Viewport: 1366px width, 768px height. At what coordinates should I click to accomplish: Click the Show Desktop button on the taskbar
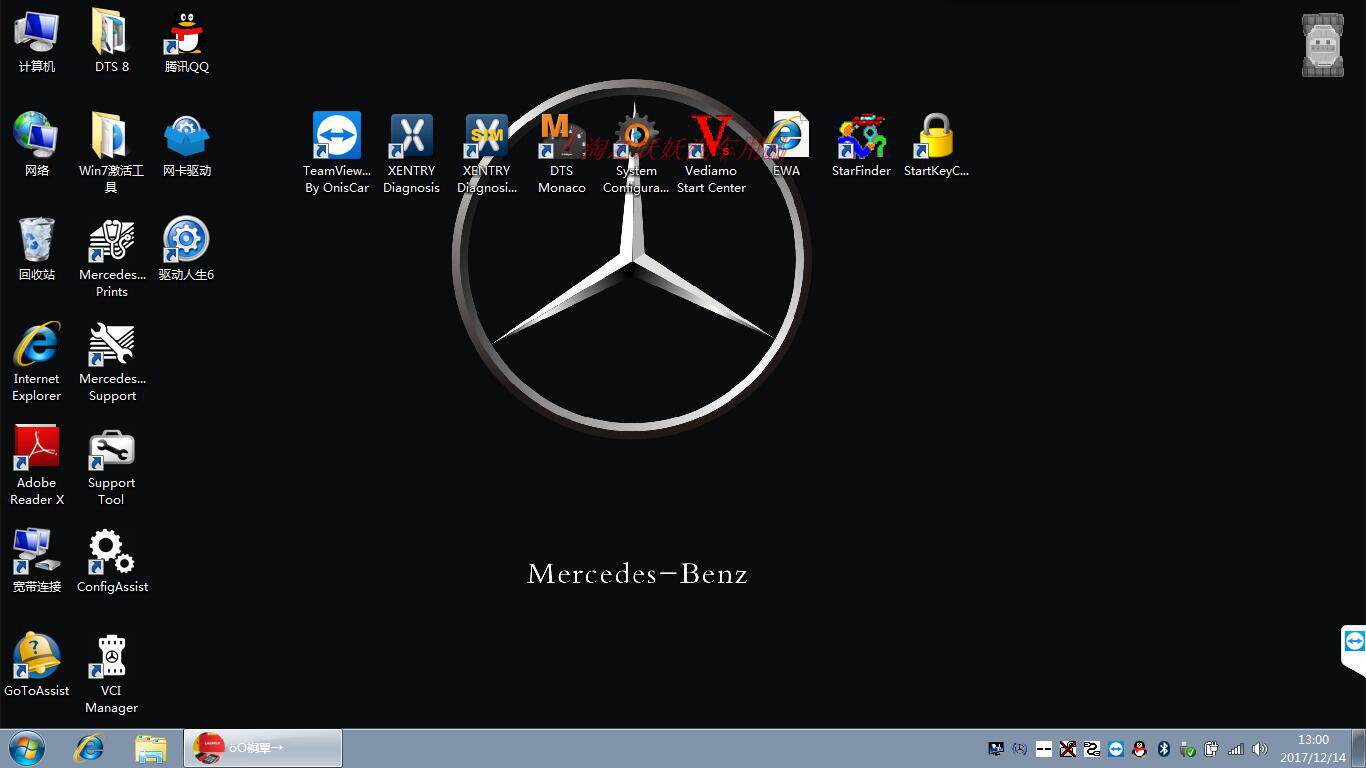tap(1359, 748)
